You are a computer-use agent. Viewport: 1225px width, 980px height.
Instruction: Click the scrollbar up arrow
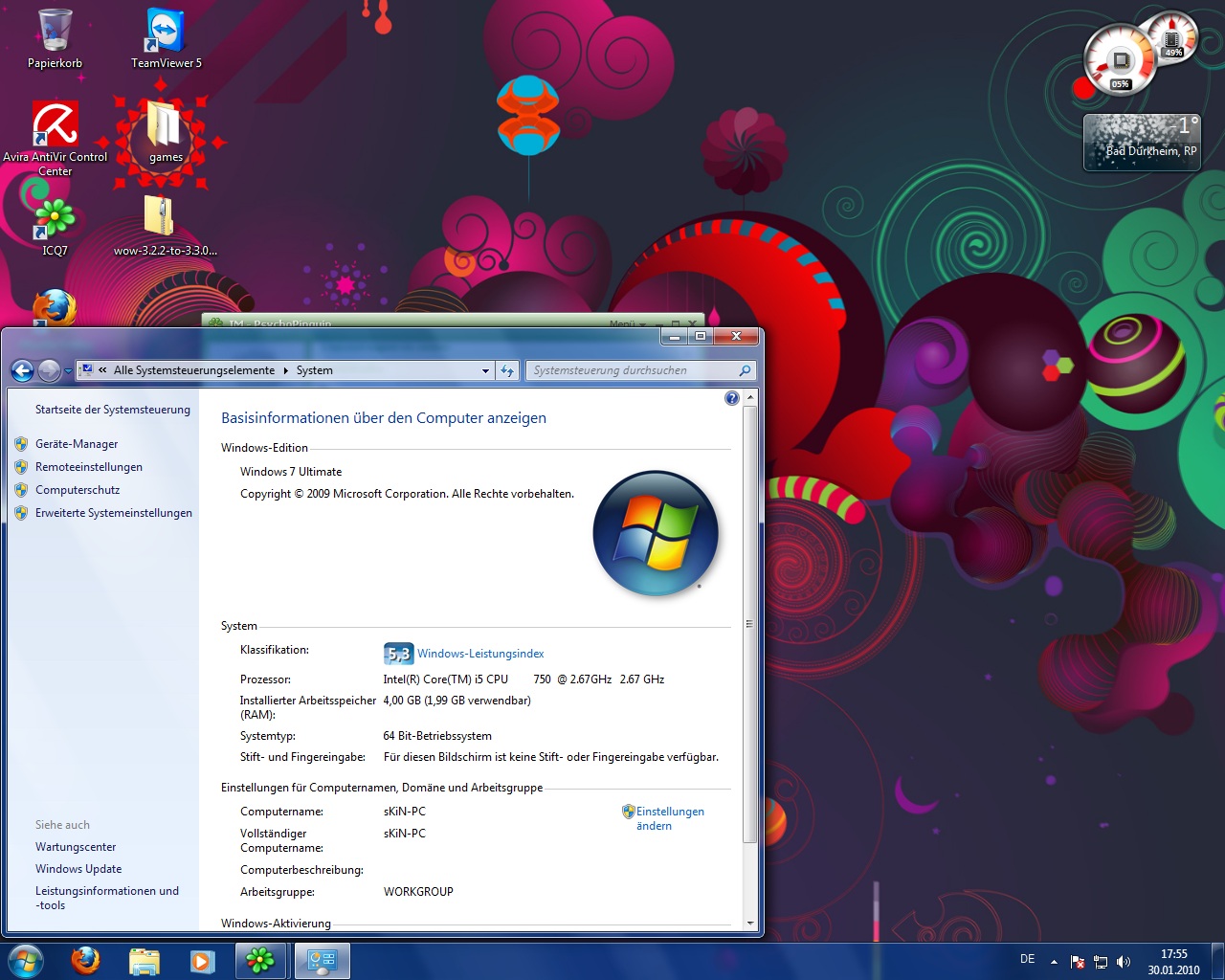pos(750,397)
